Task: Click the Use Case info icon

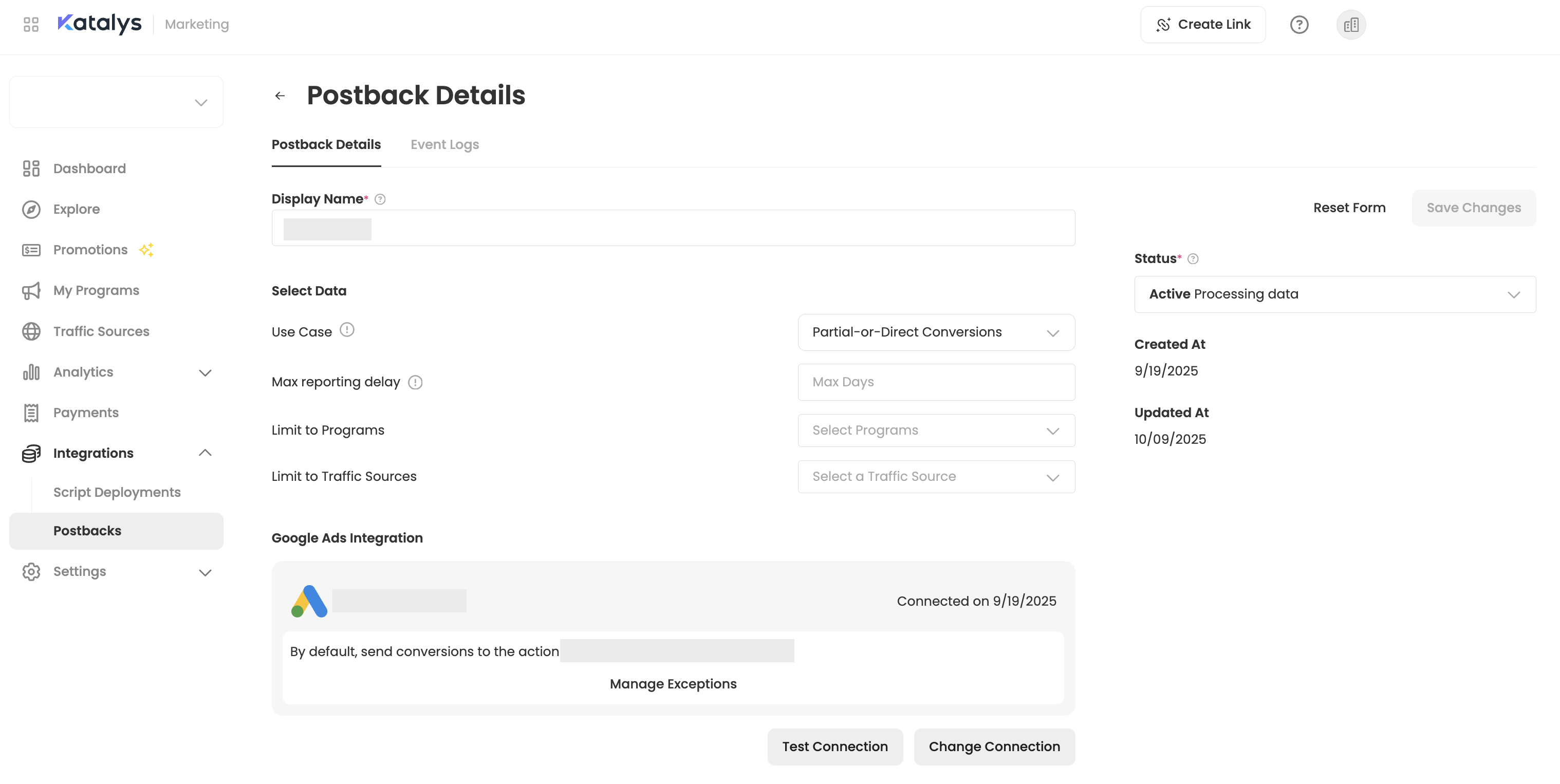Action: click(347, 330)
